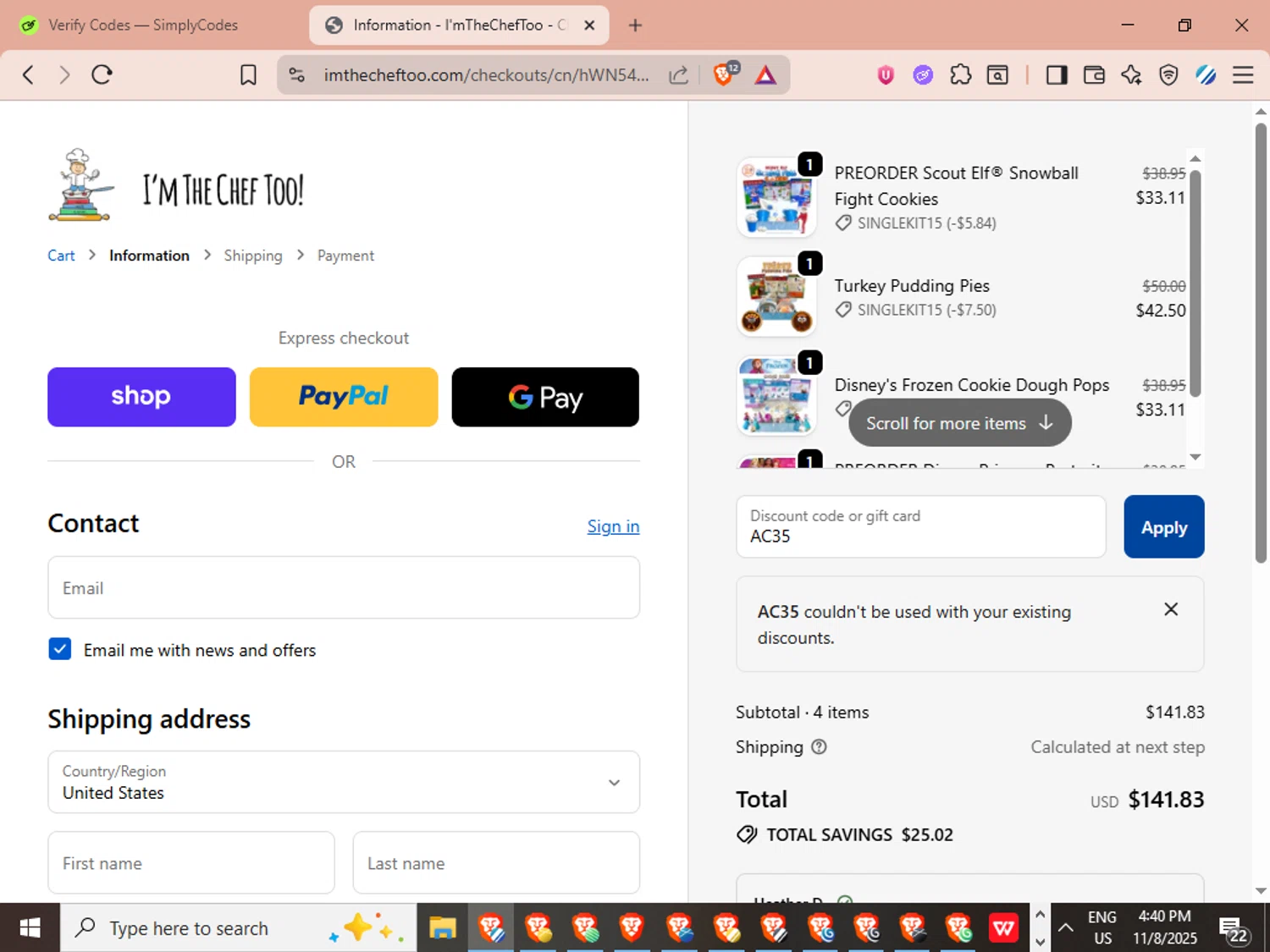Open notification center with 22 alerts
The image size is (1270, 952).
click(x=1233, y=929)
